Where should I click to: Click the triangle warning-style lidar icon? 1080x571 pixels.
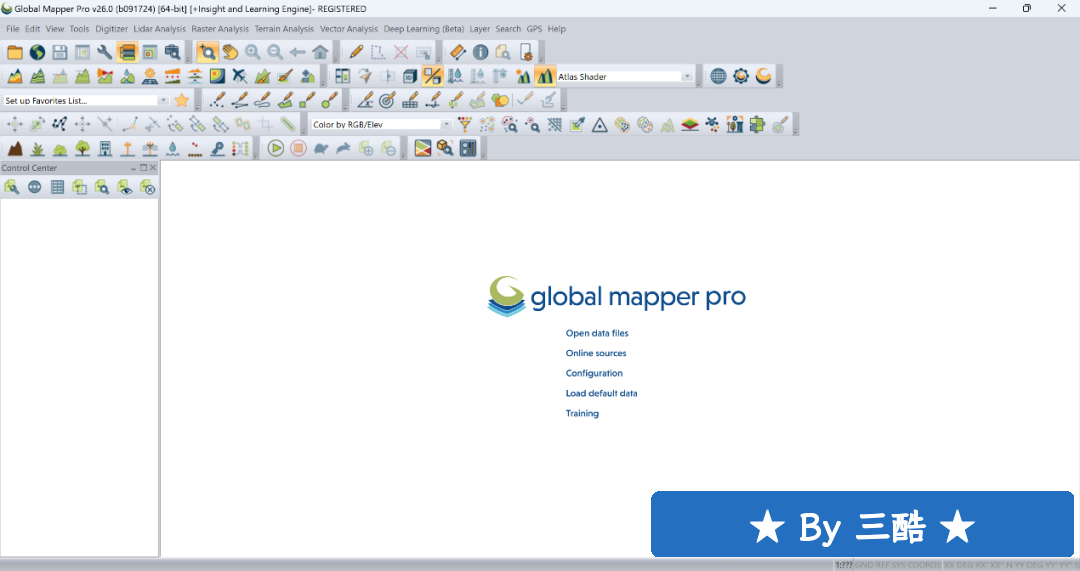[600, 125]
